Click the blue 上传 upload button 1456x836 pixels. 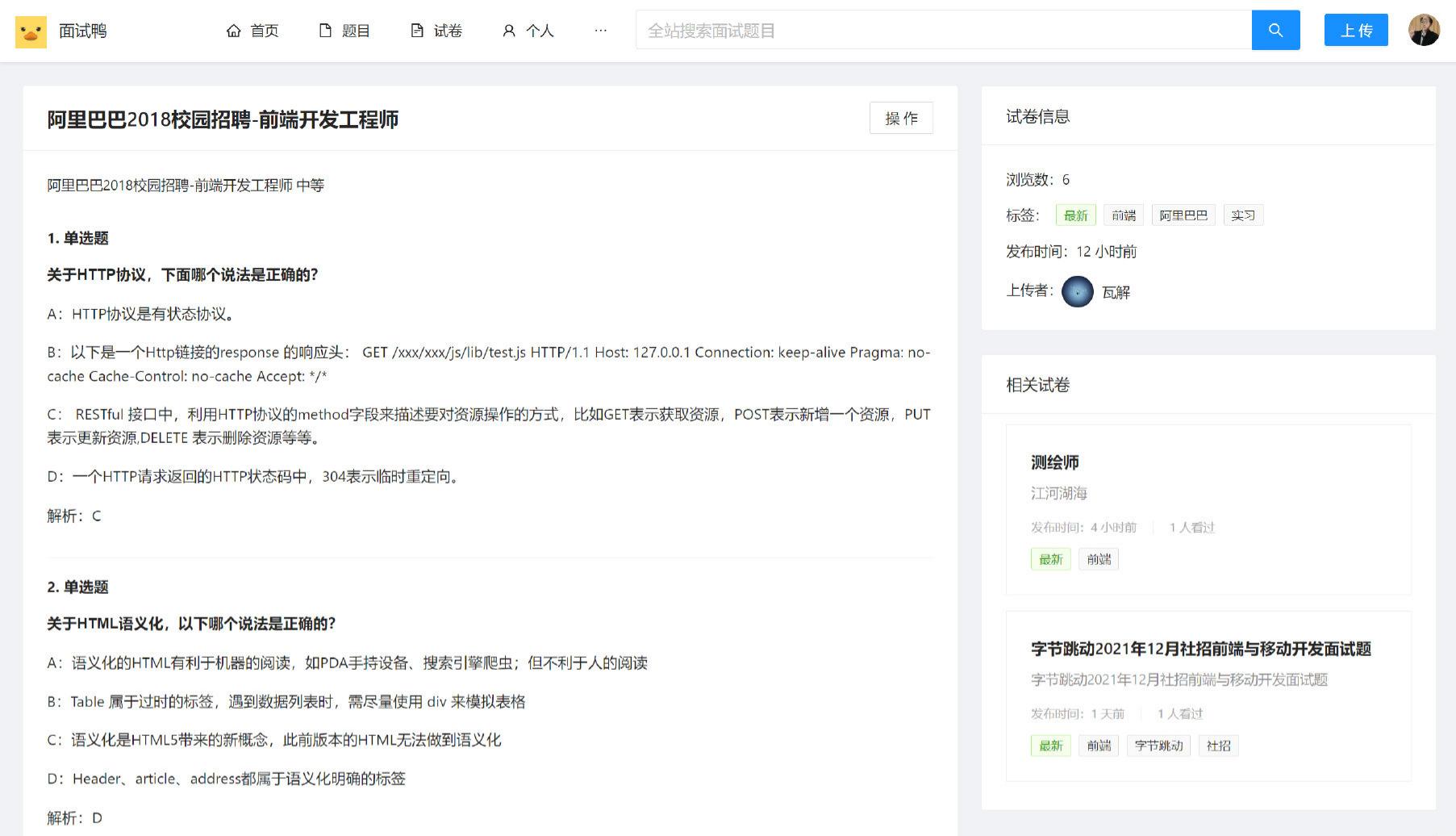click(x=1355, y=29)
